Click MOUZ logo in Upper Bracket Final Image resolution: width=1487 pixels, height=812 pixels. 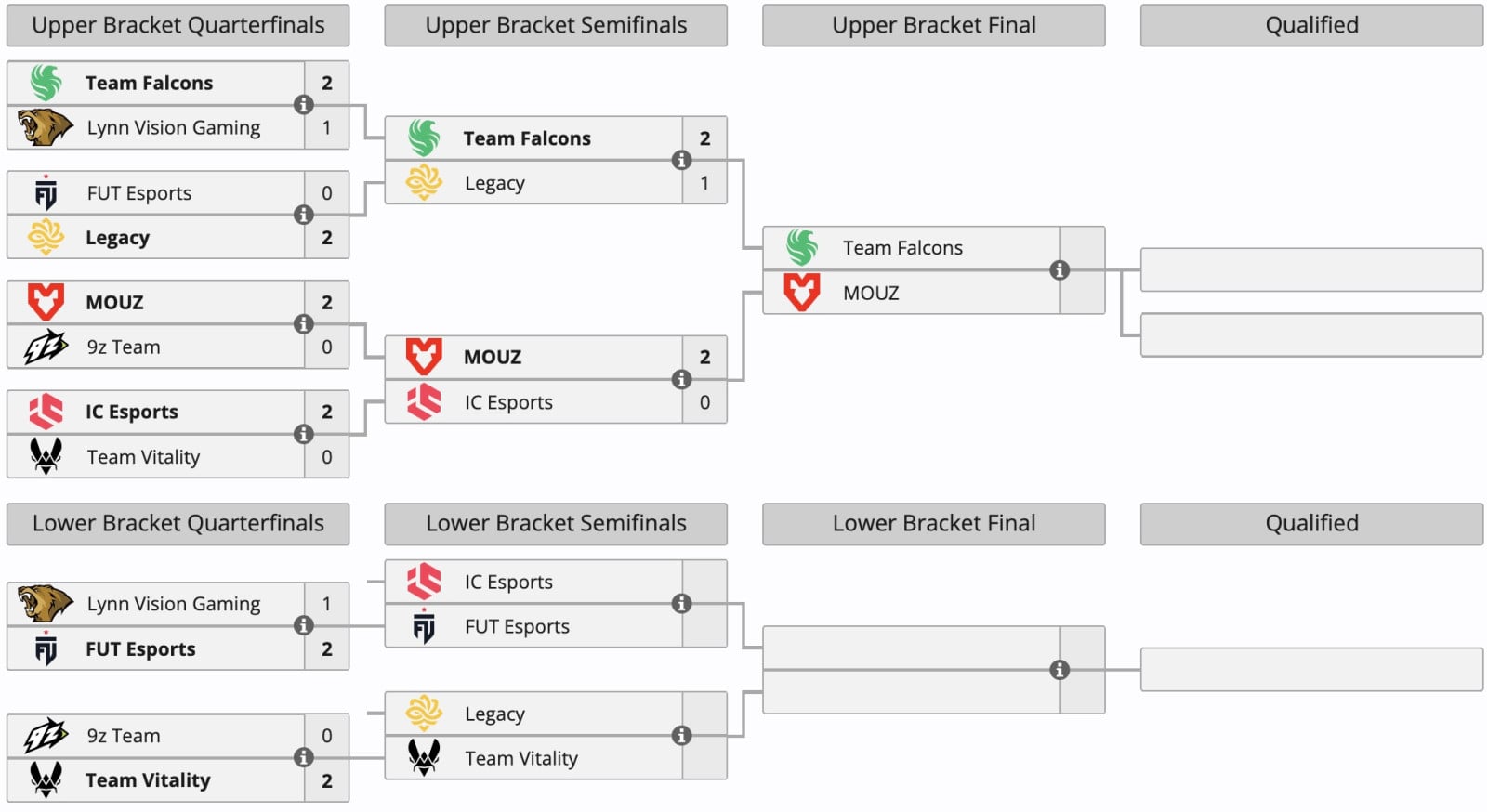coord(801,293)
